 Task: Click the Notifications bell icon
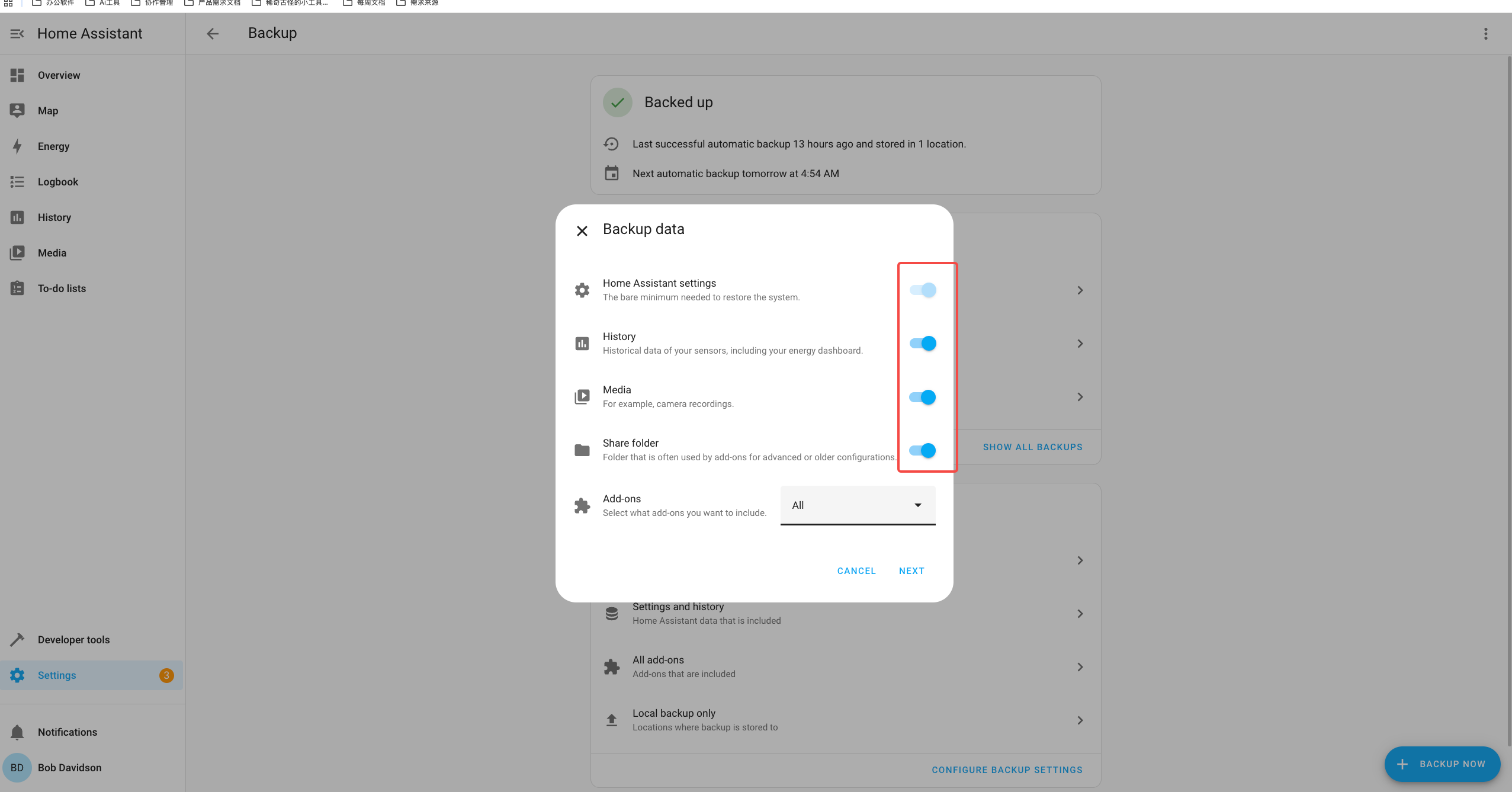pyautogui.click(x=17, y=732)
